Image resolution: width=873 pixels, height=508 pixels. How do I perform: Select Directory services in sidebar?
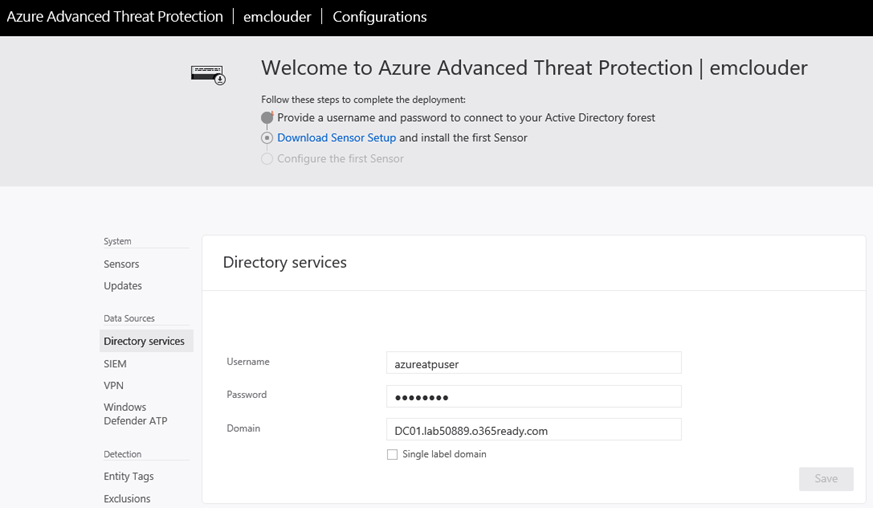[146, 341]
